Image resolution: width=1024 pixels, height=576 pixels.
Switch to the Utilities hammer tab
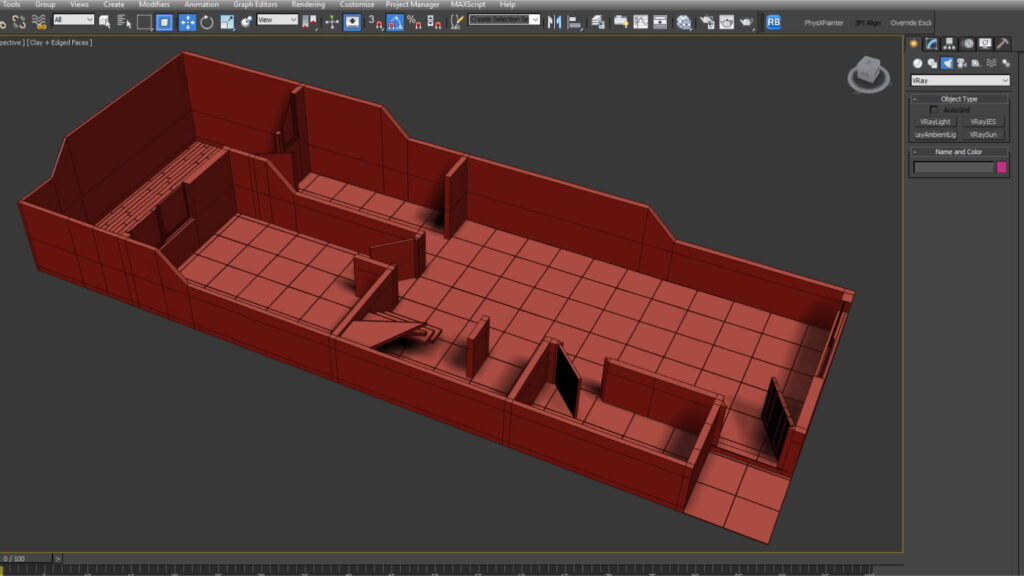click(1002, 44)
